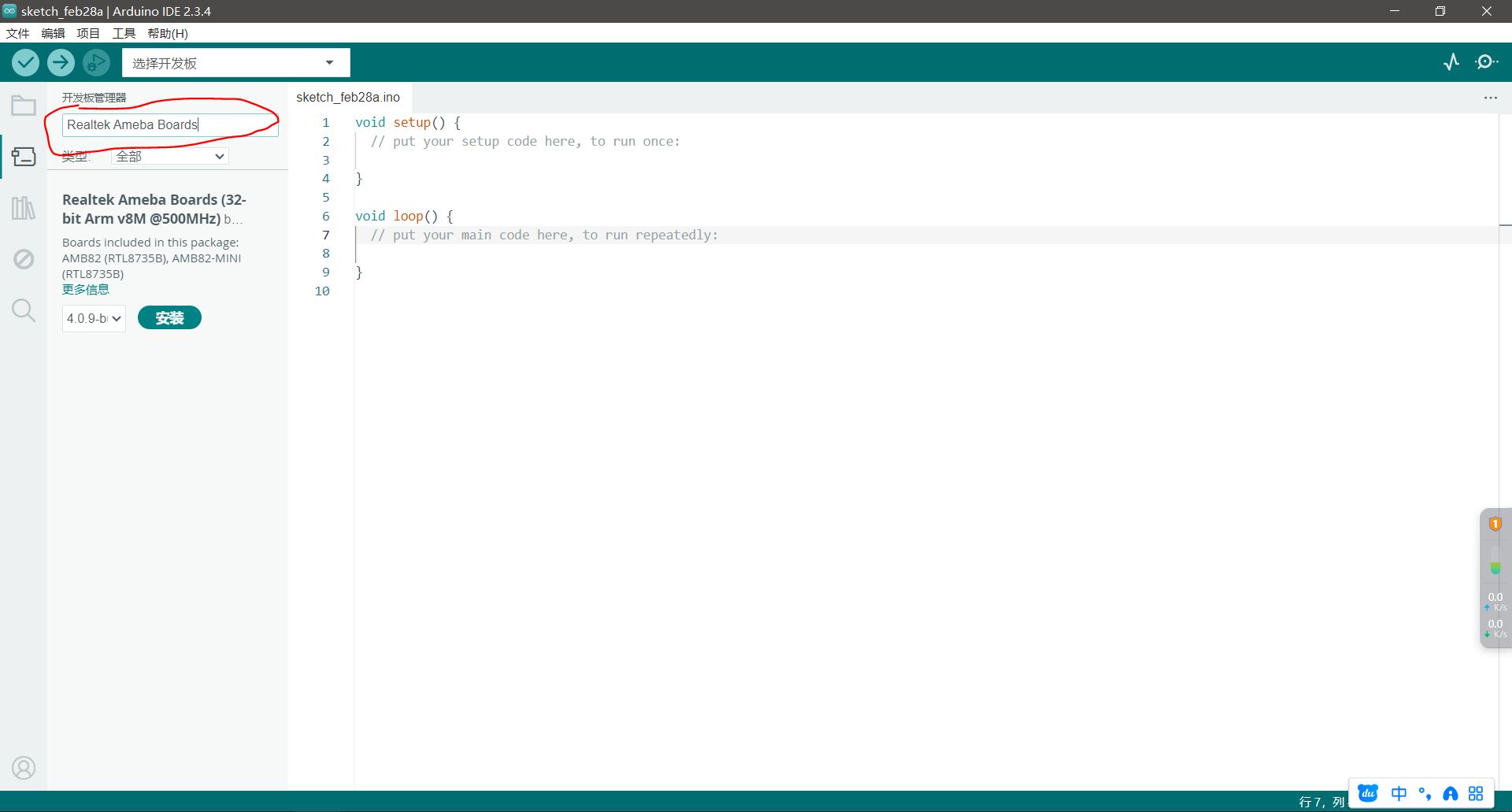Click the IME skin person icon
1512x812 pixels.
(1451, 794)
